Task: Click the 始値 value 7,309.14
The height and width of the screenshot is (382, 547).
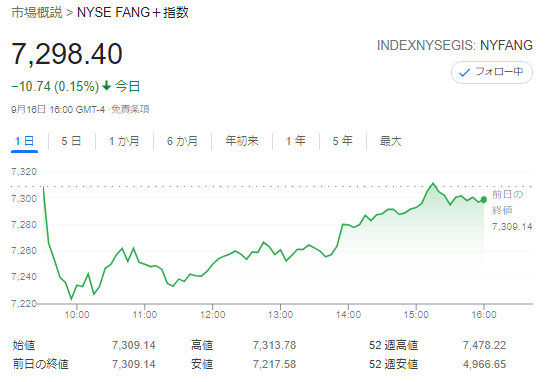Action: (134, 345)
